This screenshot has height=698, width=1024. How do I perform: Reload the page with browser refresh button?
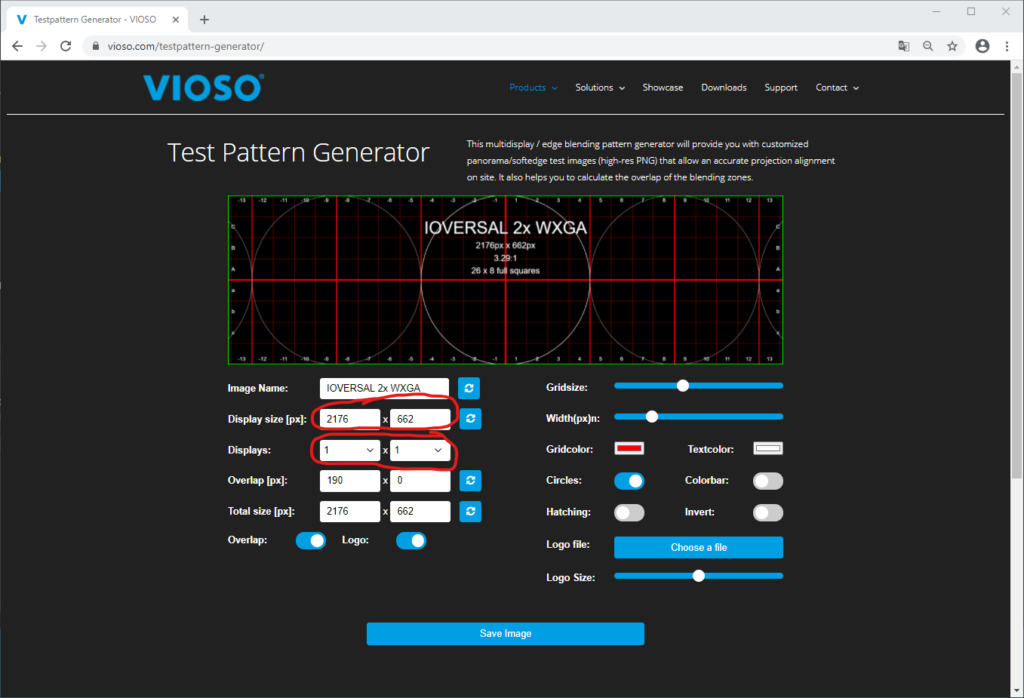tap(66, 46)
